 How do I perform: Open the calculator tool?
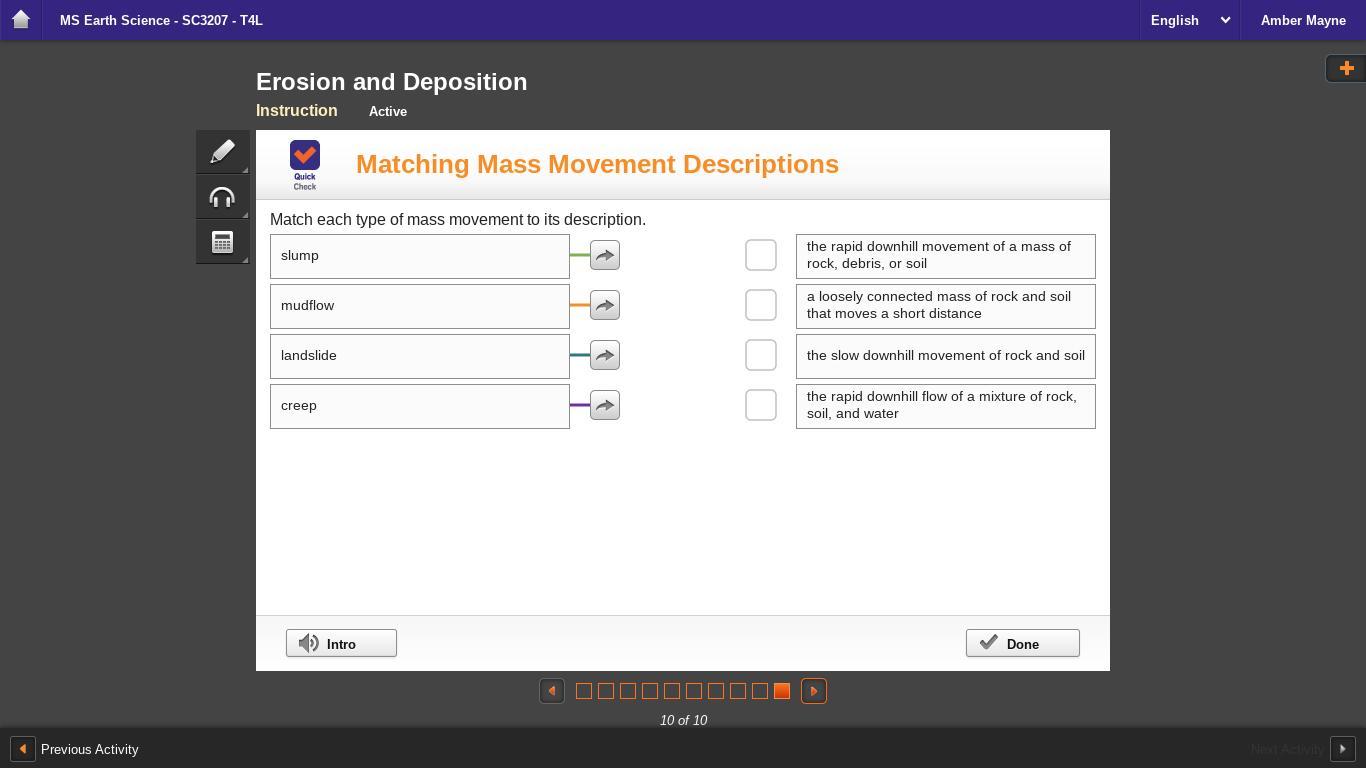[222, 242]
